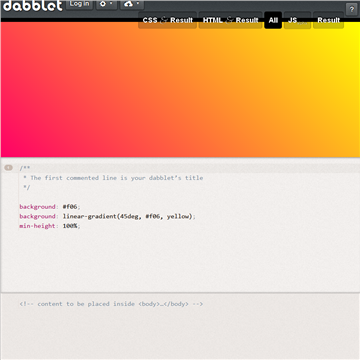Click the #f06 background value in CSS
This screenshot has height=360, width=360.
(70, 207)
